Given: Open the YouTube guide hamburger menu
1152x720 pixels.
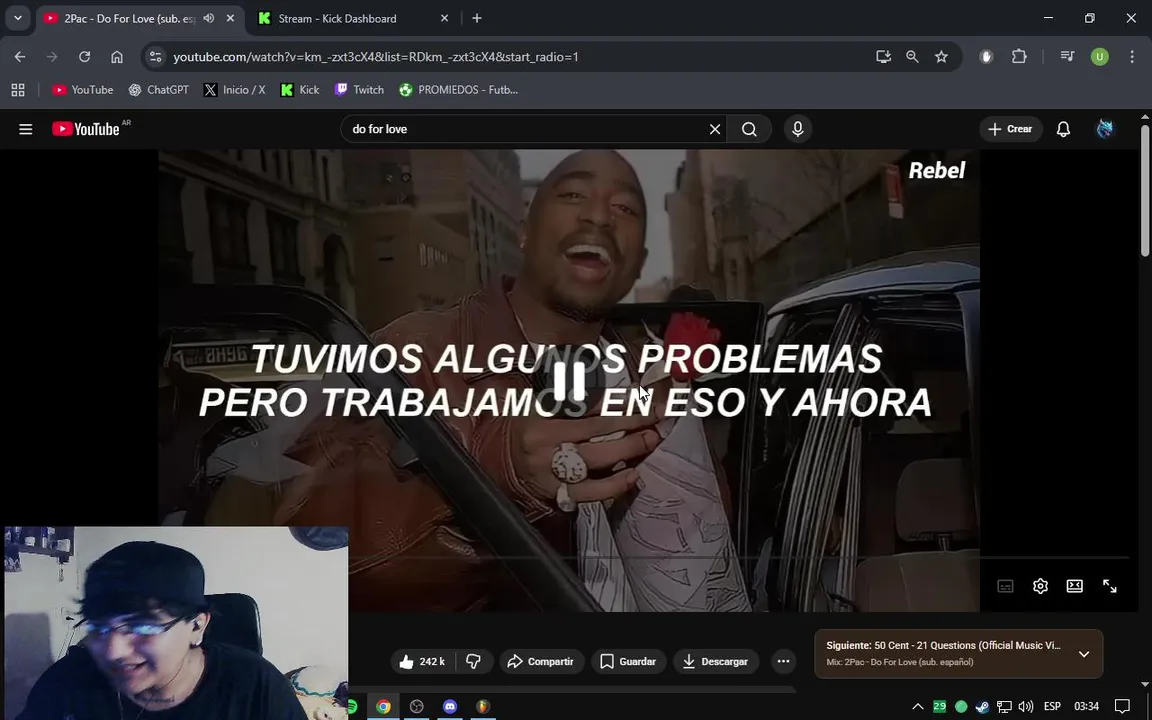Looking at the screenshot, I should point(26,129).
